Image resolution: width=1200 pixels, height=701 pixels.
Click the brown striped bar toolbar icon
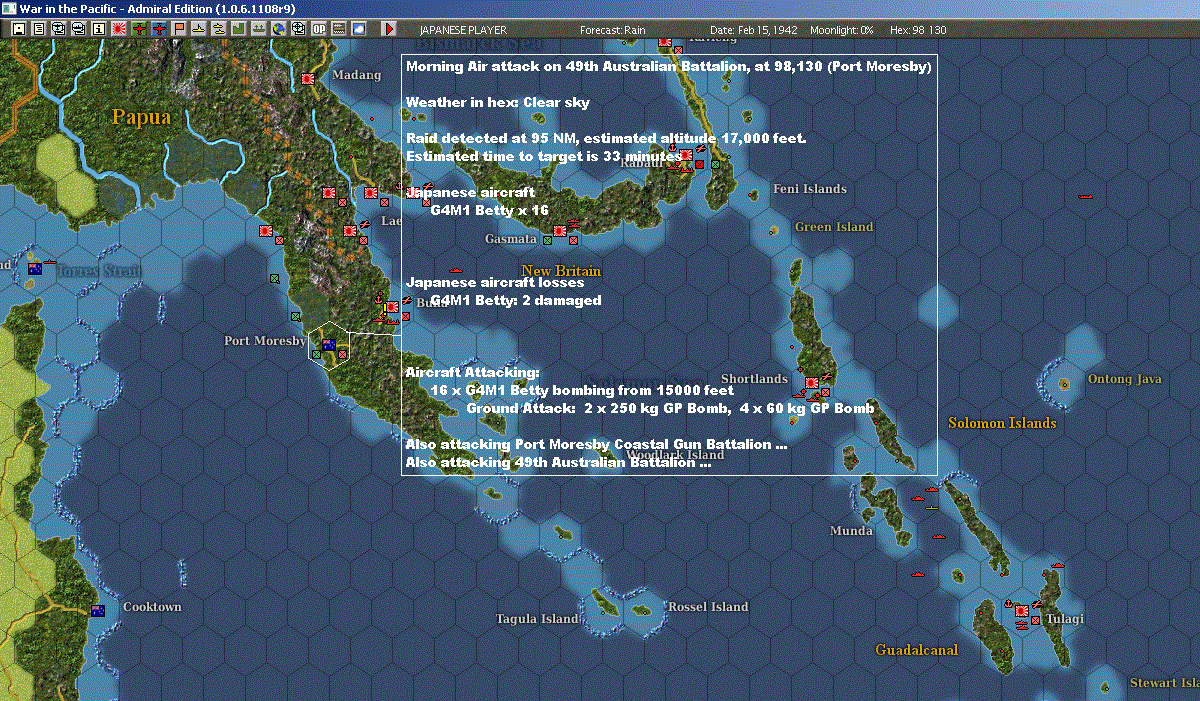(x=338, y=30)
